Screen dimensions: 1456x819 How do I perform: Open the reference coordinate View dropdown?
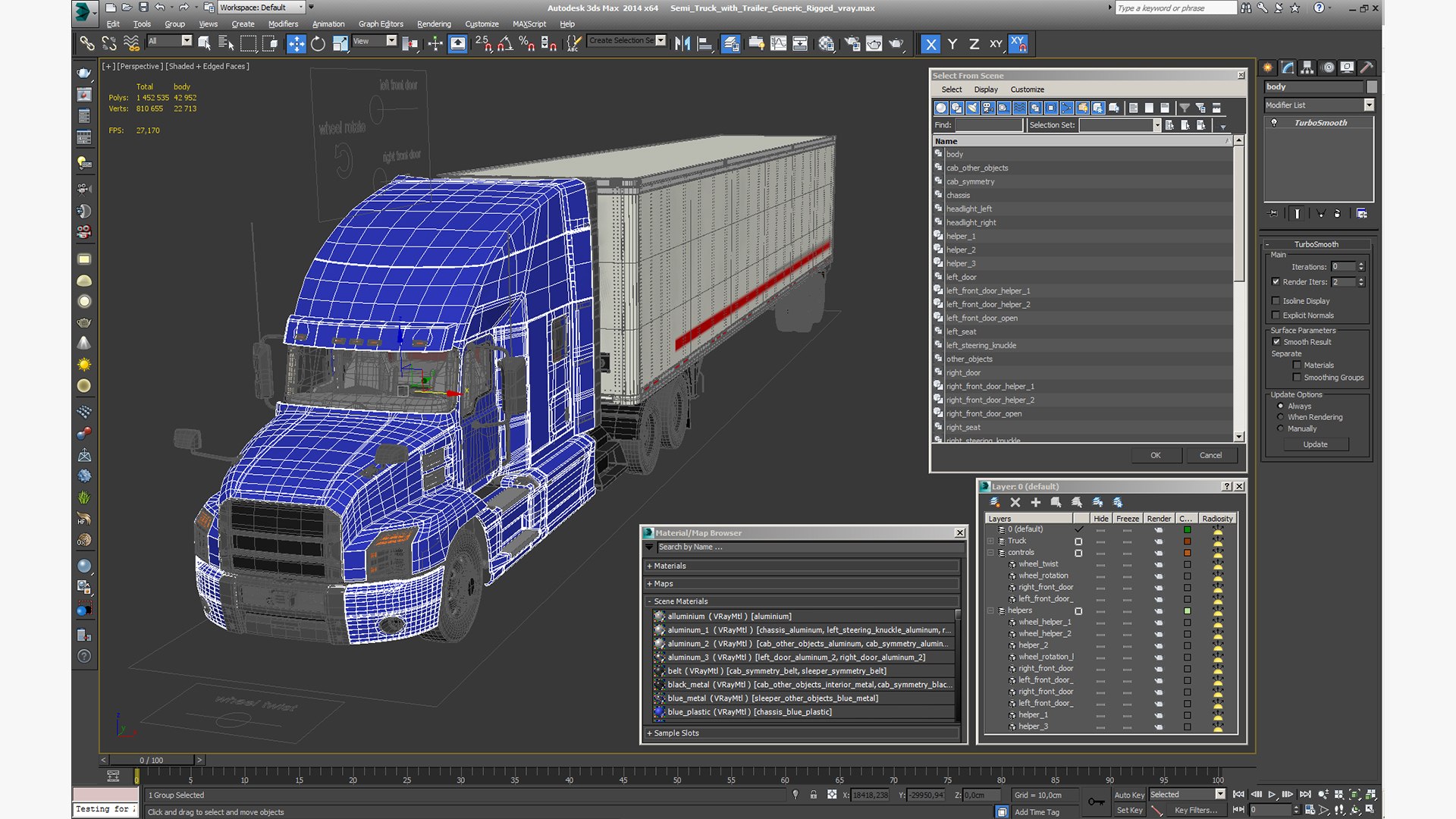375,41
